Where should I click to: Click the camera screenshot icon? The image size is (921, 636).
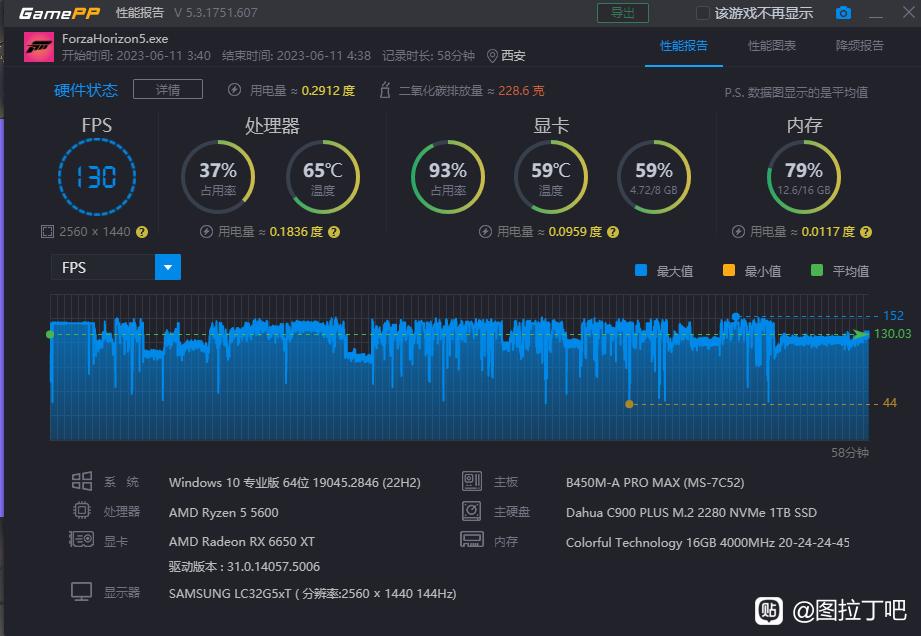[843, 13]
